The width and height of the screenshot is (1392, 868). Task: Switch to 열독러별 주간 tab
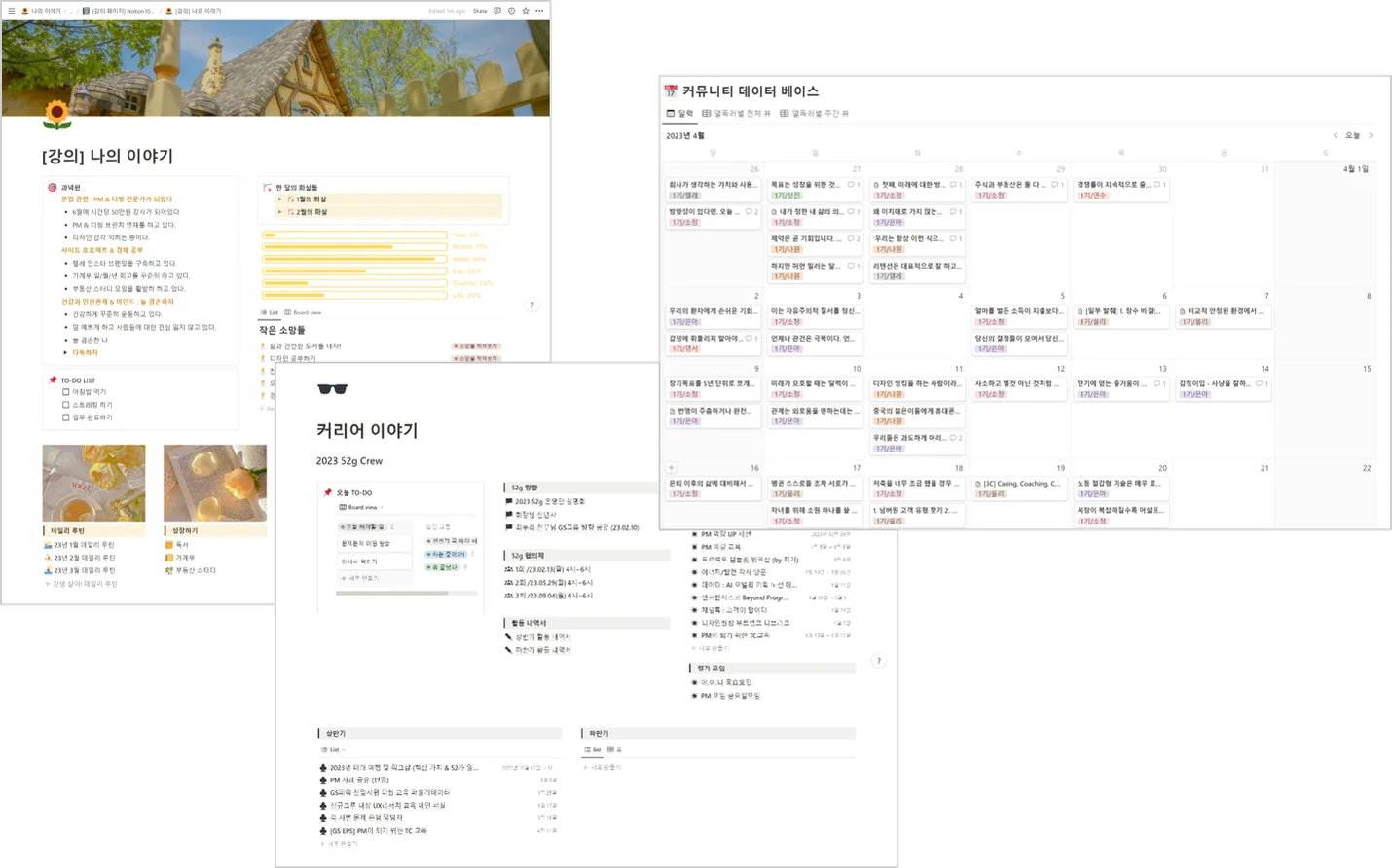click(x=814, y=113)
